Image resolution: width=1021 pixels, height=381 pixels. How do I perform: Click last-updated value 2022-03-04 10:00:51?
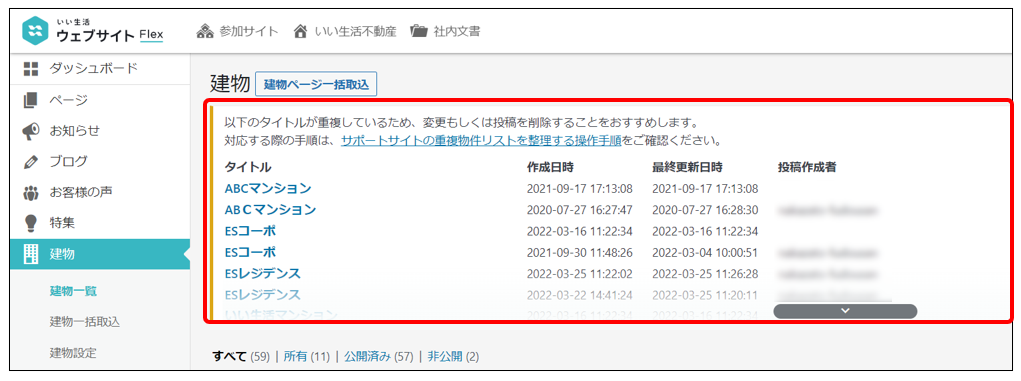click(x=705, y=253)
